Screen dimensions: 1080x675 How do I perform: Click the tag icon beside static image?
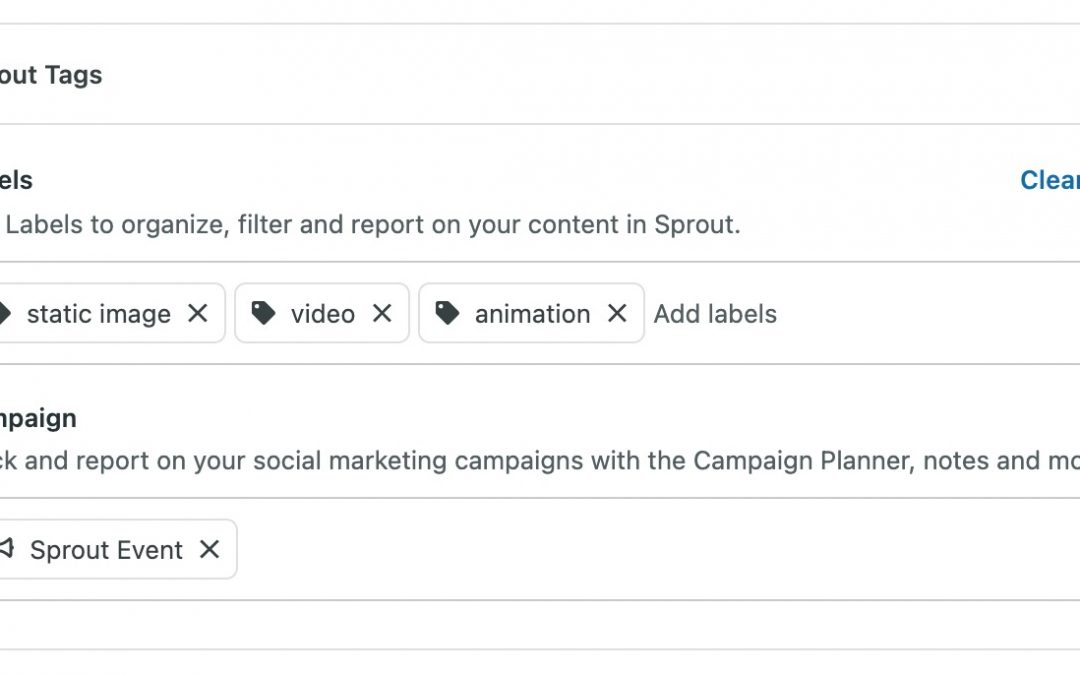tap(5, 314)
